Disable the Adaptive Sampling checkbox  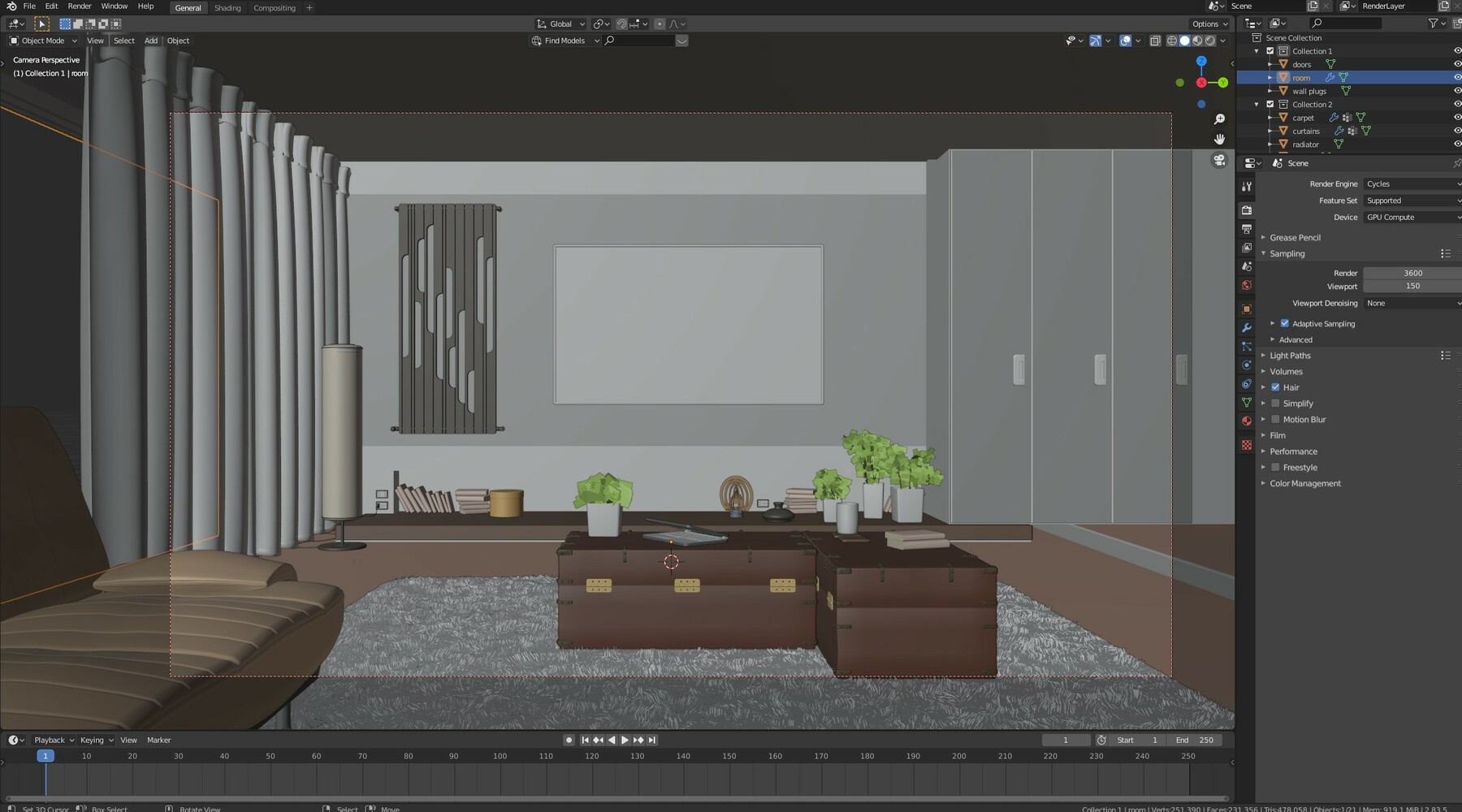(1284, 323)
